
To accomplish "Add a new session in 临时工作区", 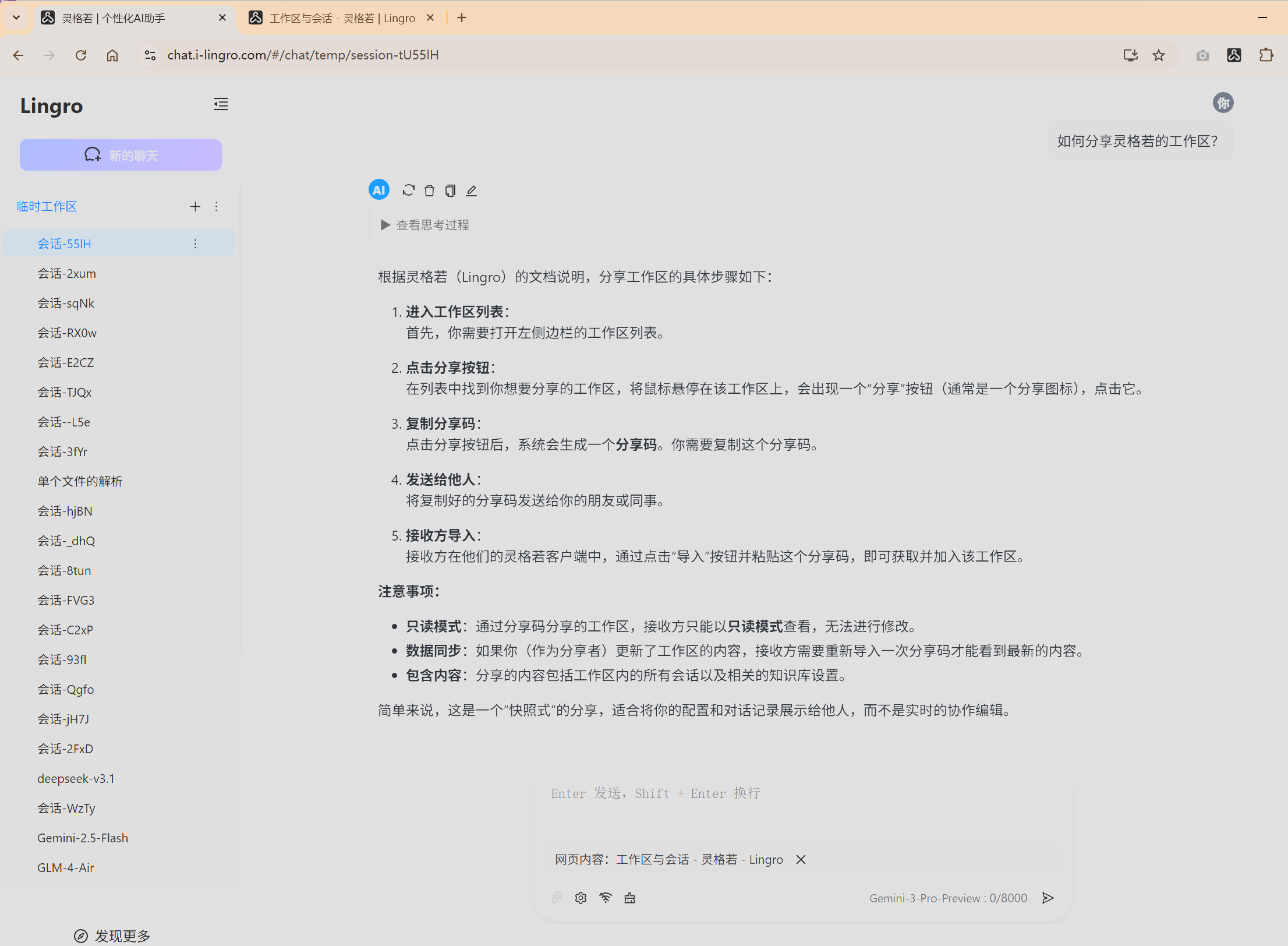I will pos(195,206).
